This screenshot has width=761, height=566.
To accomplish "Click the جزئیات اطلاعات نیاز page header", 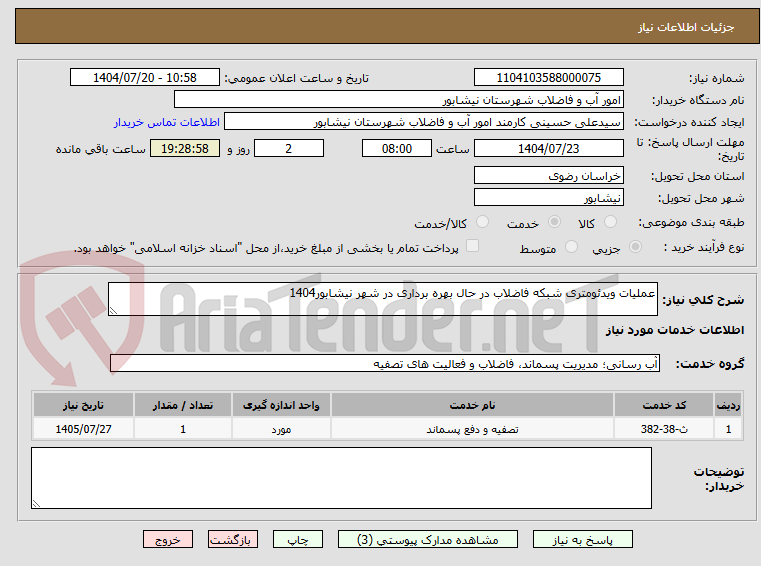I will (x=685, y=27).
